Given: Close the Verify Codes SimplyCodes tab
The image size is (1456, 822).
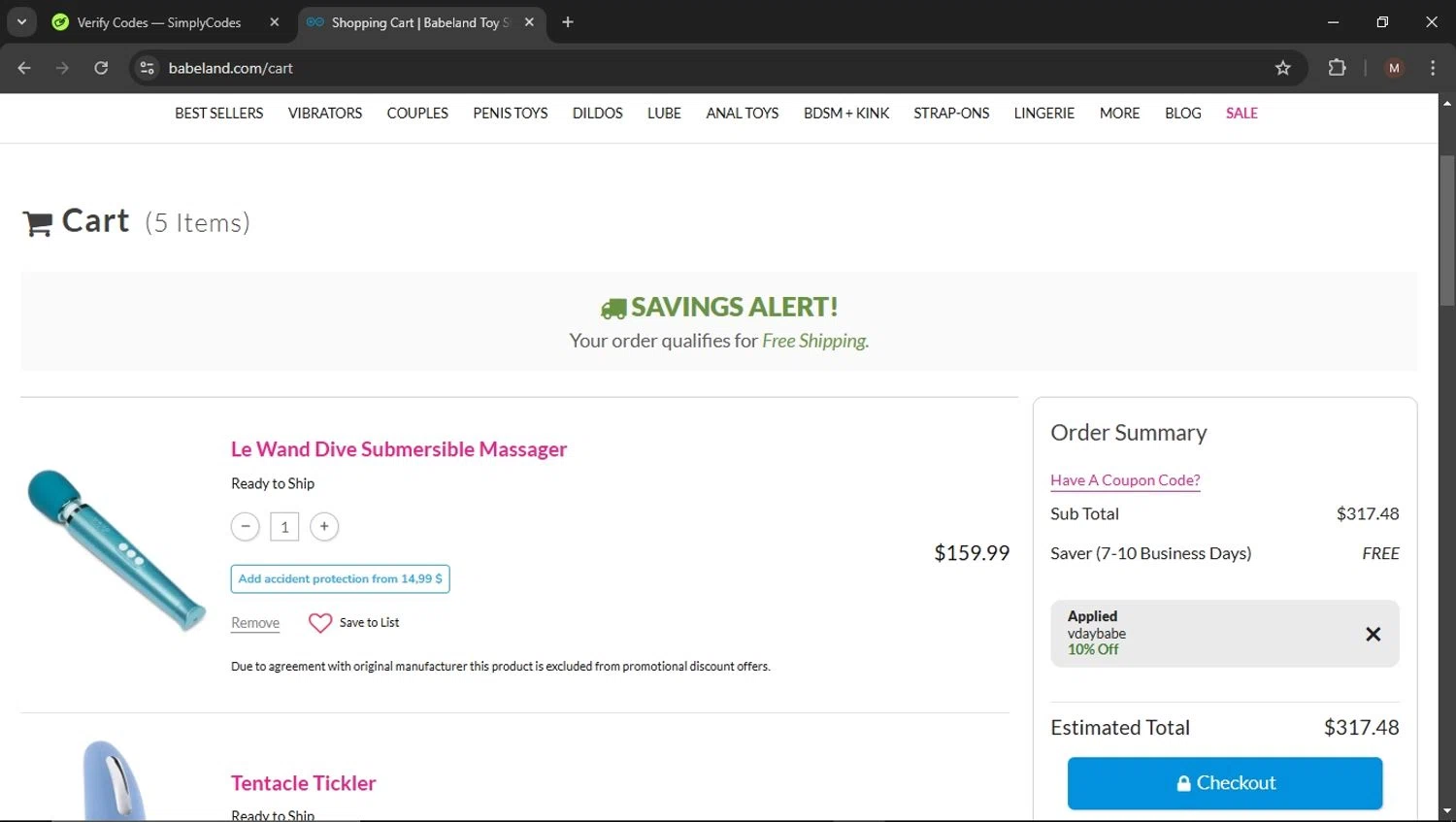Looking at the screenshot, I should click(x=275, y=22).
